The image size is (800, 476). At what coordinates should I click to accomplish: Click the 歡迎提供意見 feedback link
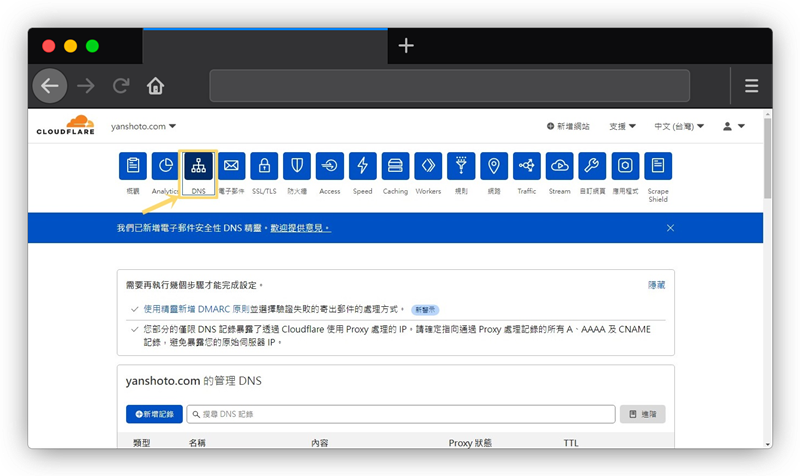(301, 228)
